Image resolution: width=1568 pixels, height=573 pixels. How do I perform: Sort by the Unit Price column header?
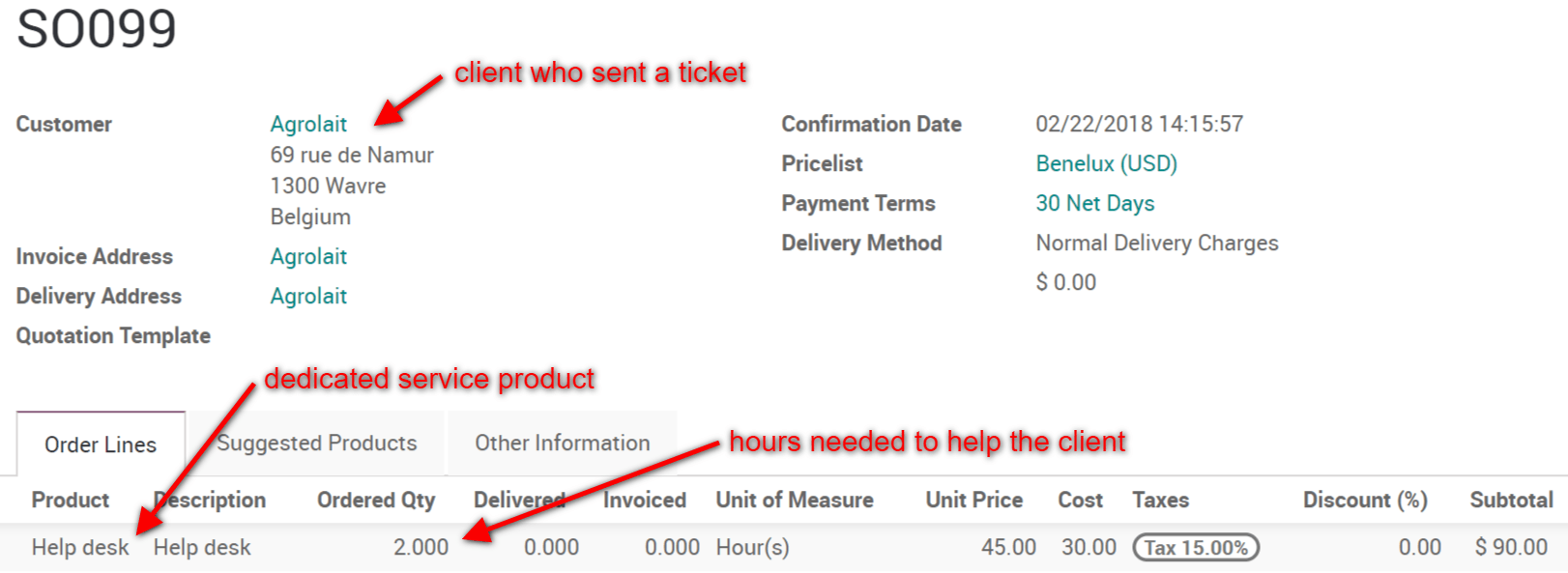[973, 501]
